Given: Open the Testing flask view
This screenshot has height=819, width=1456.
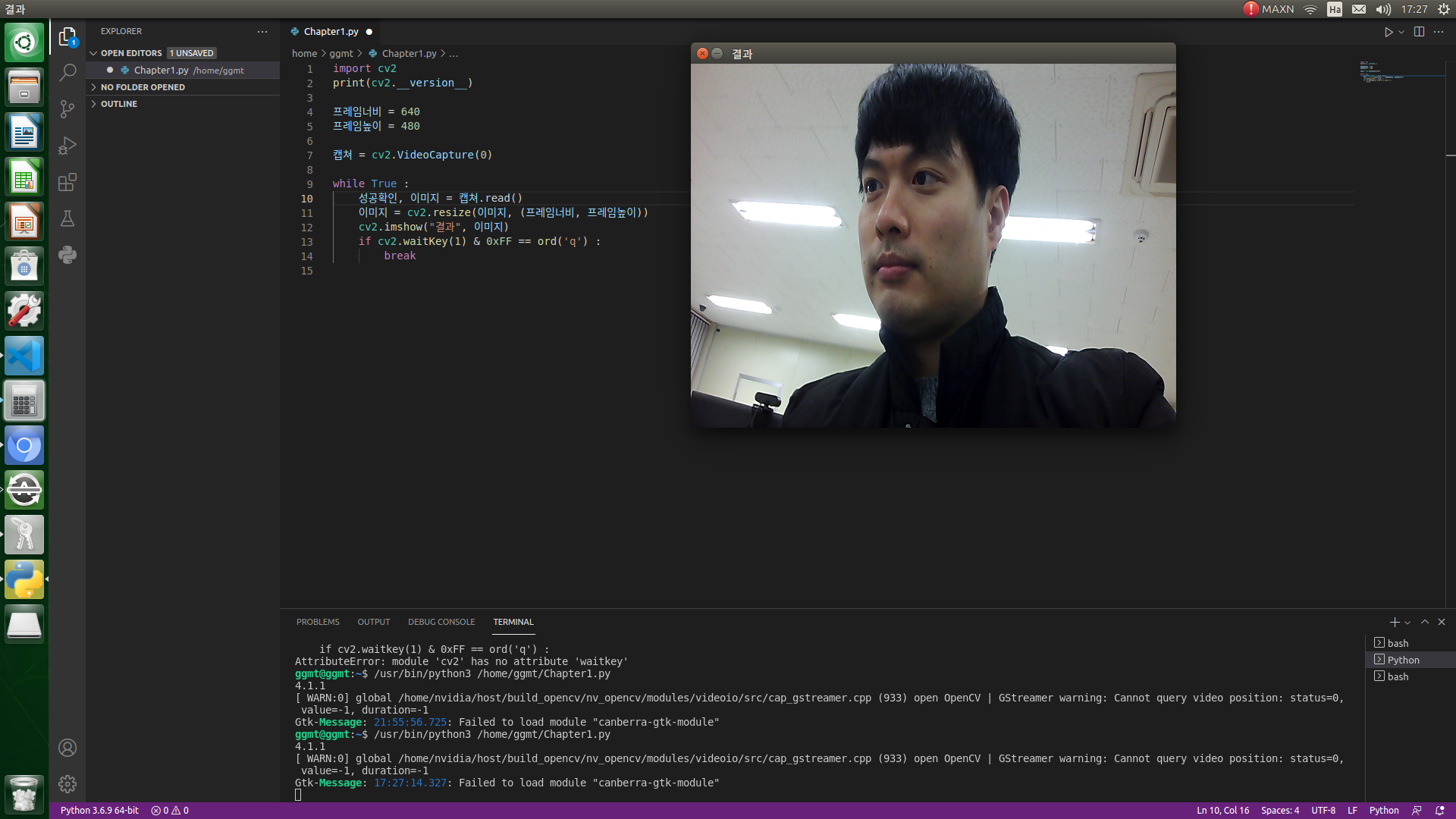Looking at the screenshot, I should point(67,218).
